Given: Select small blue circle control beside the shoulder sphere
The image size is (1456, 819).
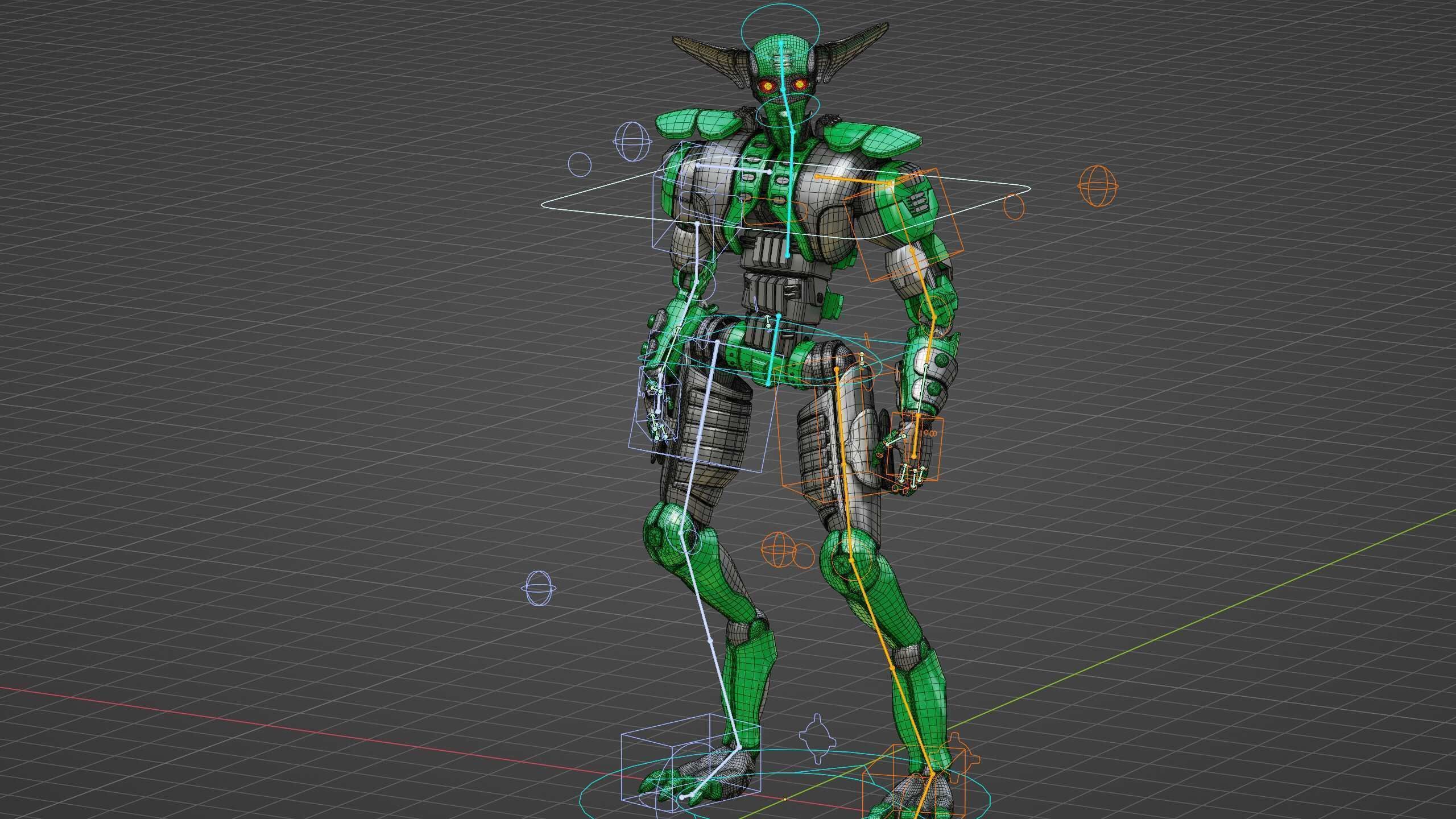Looking at the screenshot, I should pos(580,164).
